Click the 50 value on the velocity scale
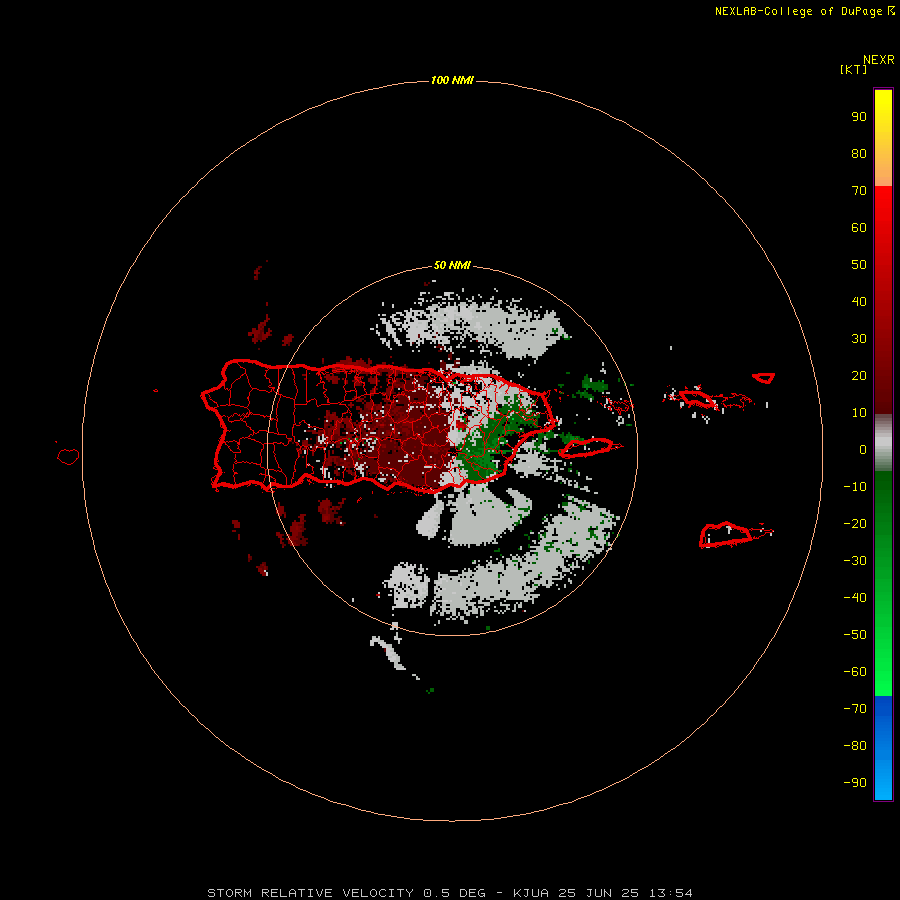Screen dimensions: 900x900 point(859,265)
